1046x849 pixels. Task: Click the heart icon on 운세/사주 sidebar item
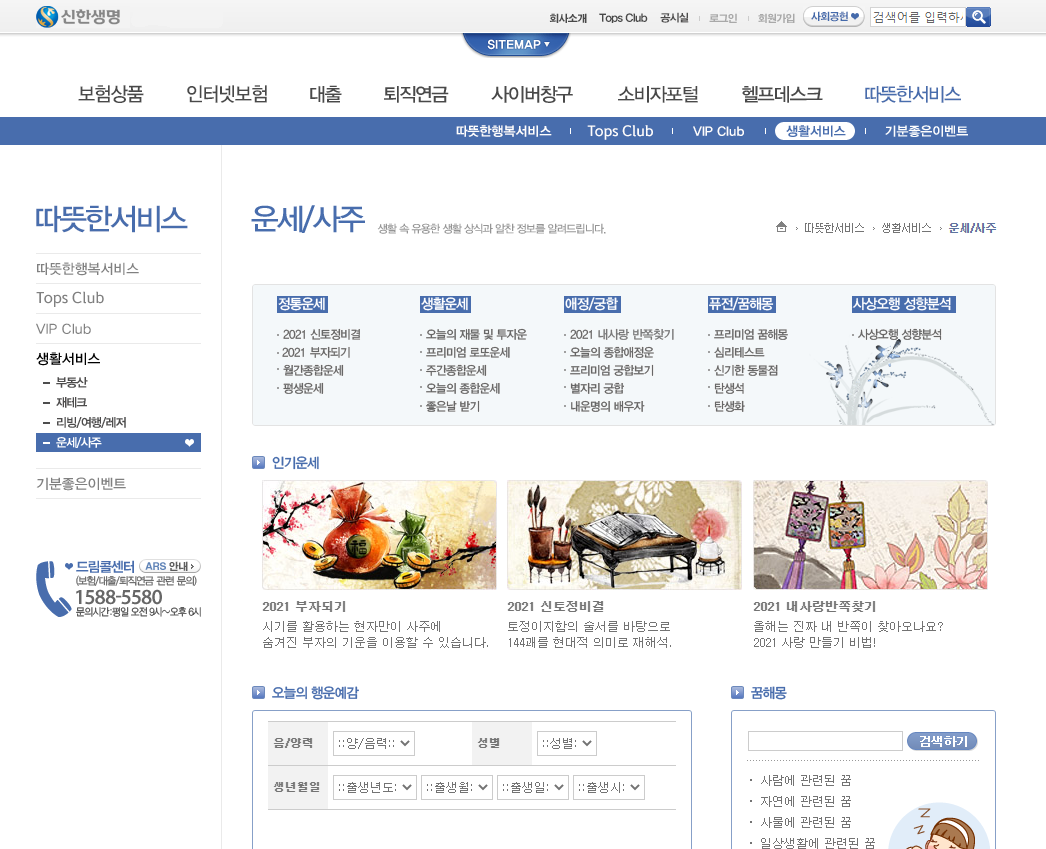pos(189,442)
